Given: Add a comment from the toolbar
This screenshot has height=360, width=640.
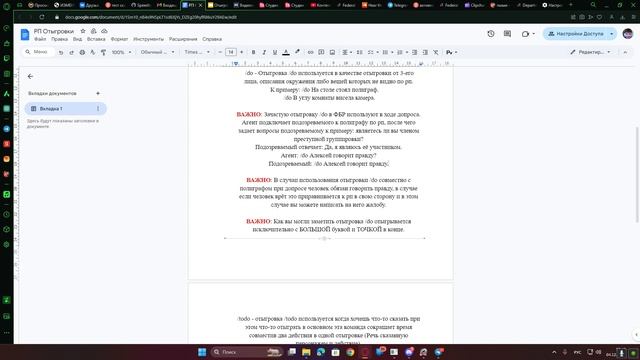Looking at the screenshot, I should coord(321,52).
